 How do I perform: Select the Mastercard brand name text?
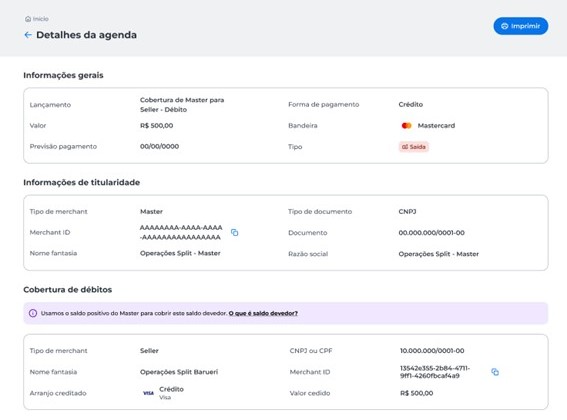tap(436, 126)
